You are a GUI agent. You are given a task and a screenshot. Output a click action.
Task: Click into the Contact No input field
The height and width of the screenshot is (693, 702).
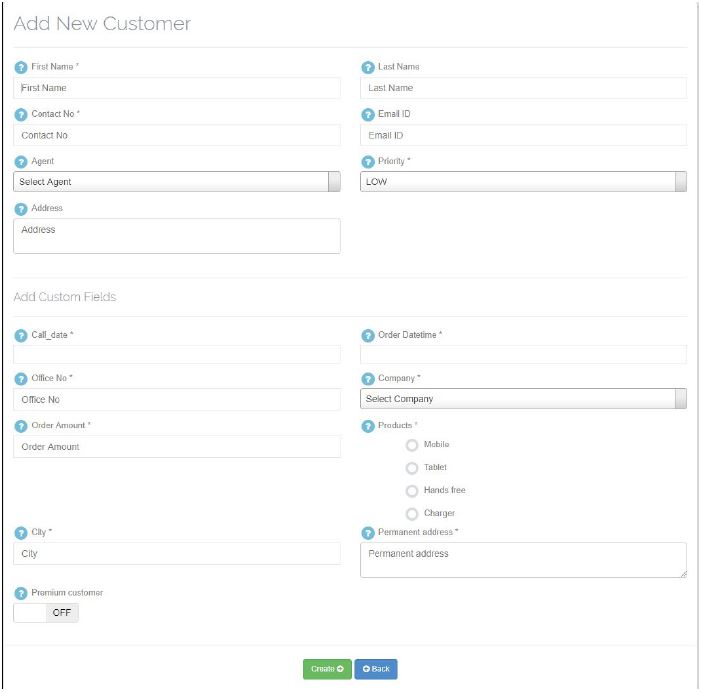pyautogui.click(x=176, y=135)
